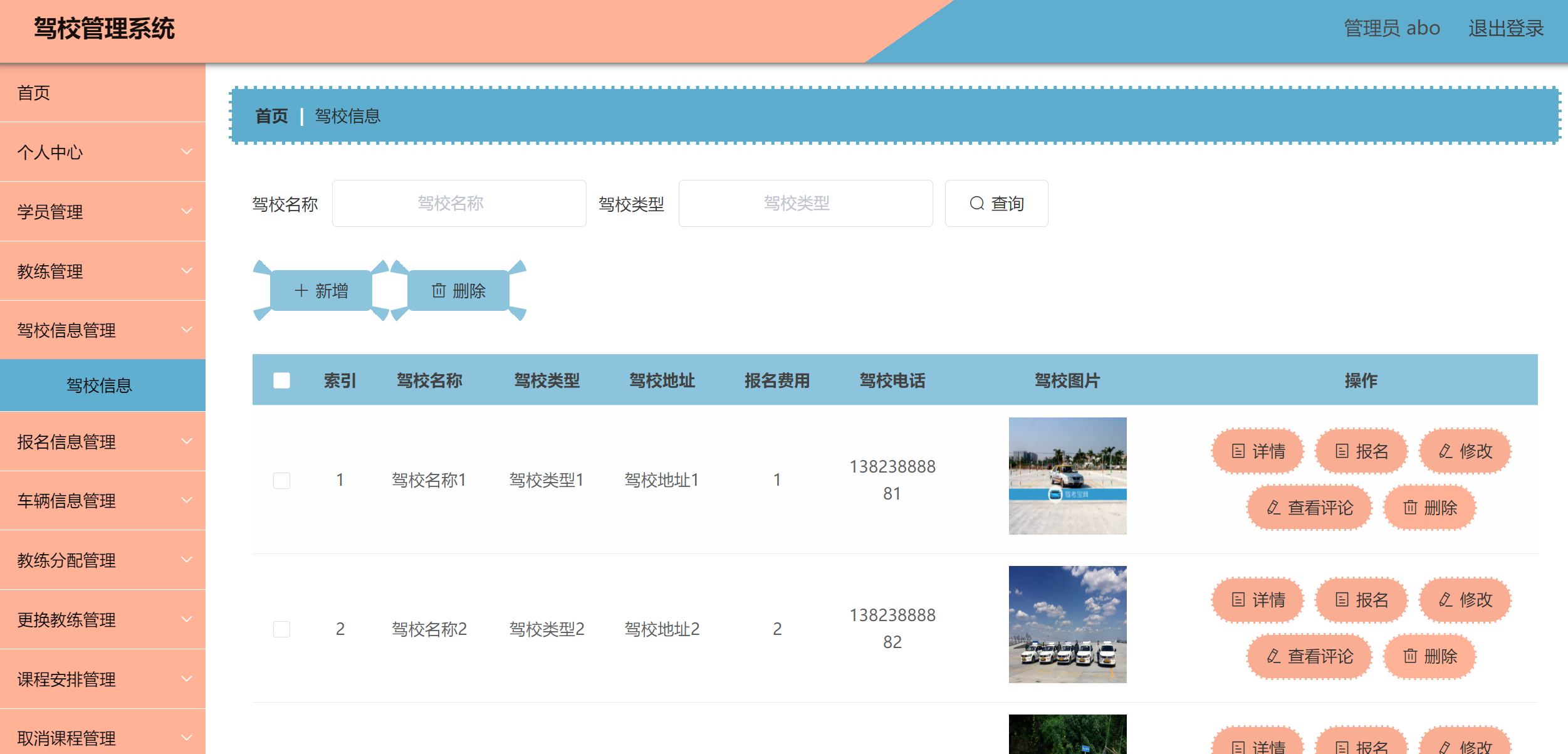
Task: Click inside the 驾校名称 search input field
Action: coord(459,203)
